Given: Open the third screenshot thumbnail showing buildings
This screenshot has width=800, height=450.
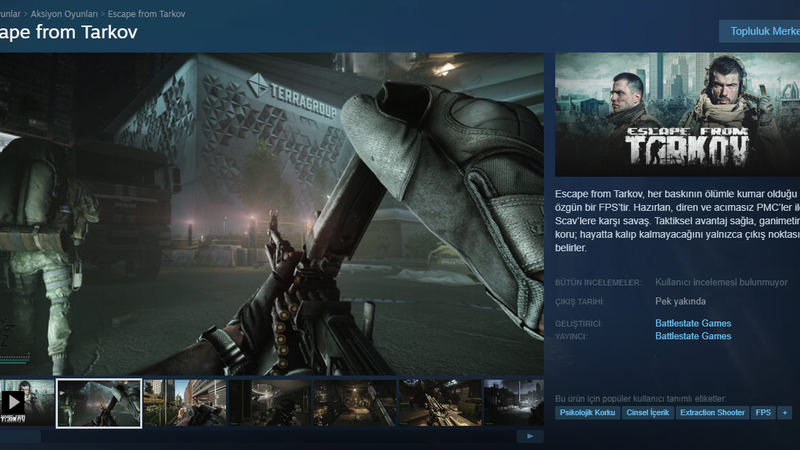Looking at the screenshot, I should (x=185, y=402).
